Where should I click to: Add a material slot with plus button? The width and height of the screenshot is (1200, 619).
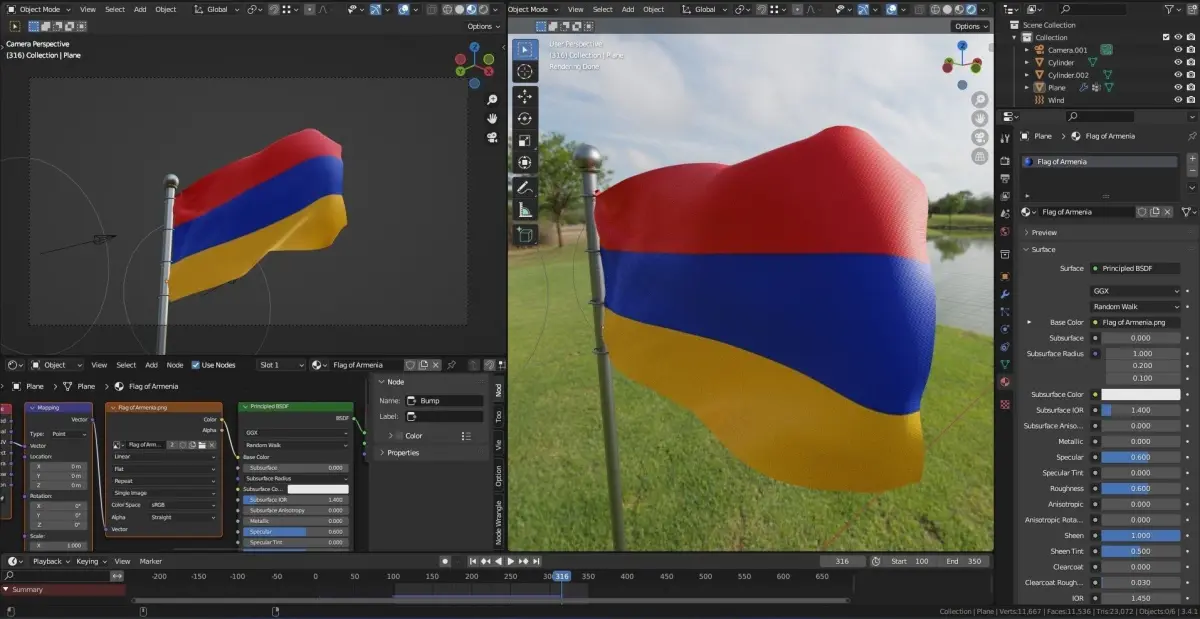tap(1191, 160)
